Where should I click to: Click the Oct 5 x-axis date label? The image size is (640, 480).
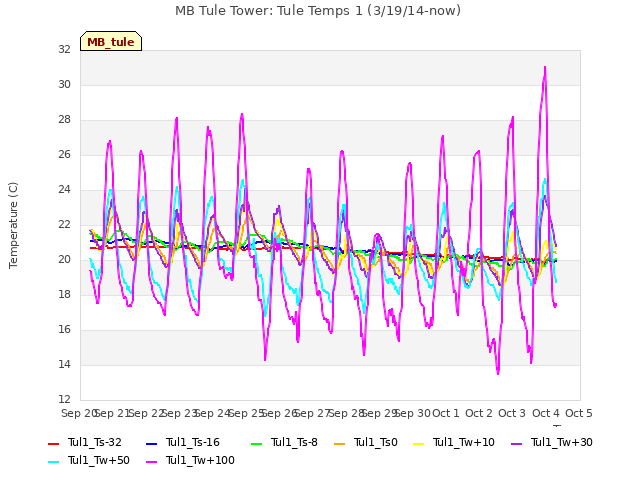coord(579,413)
